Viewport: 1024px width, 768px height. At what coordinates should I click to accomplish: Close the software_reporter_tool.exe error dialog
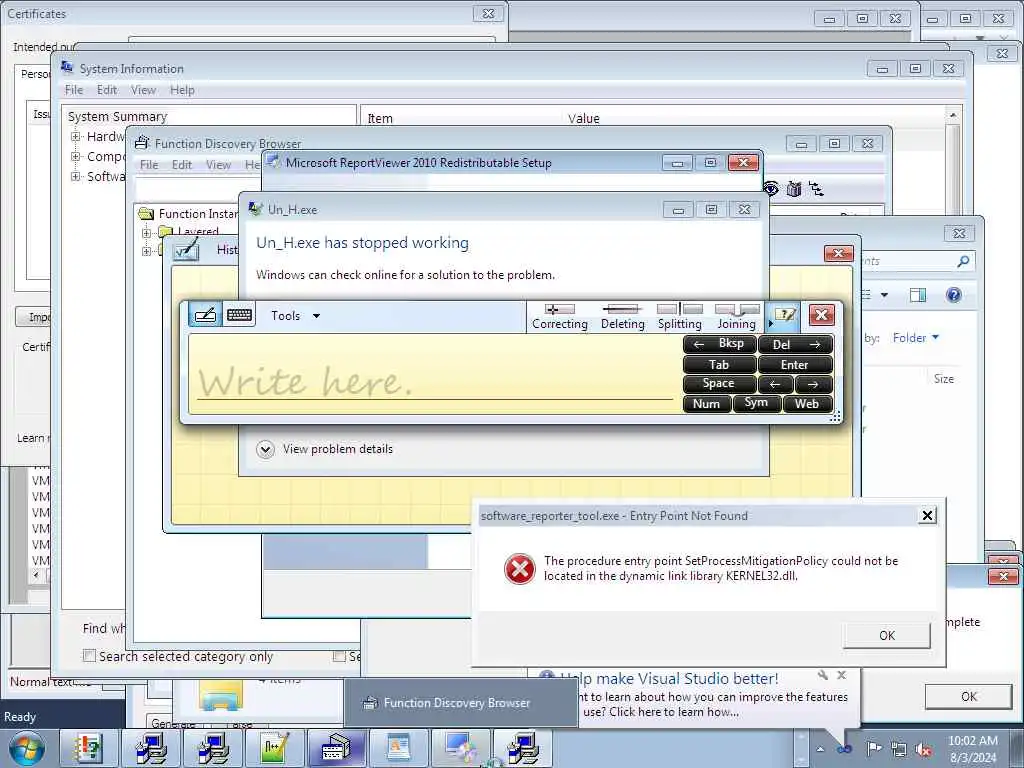927,516
